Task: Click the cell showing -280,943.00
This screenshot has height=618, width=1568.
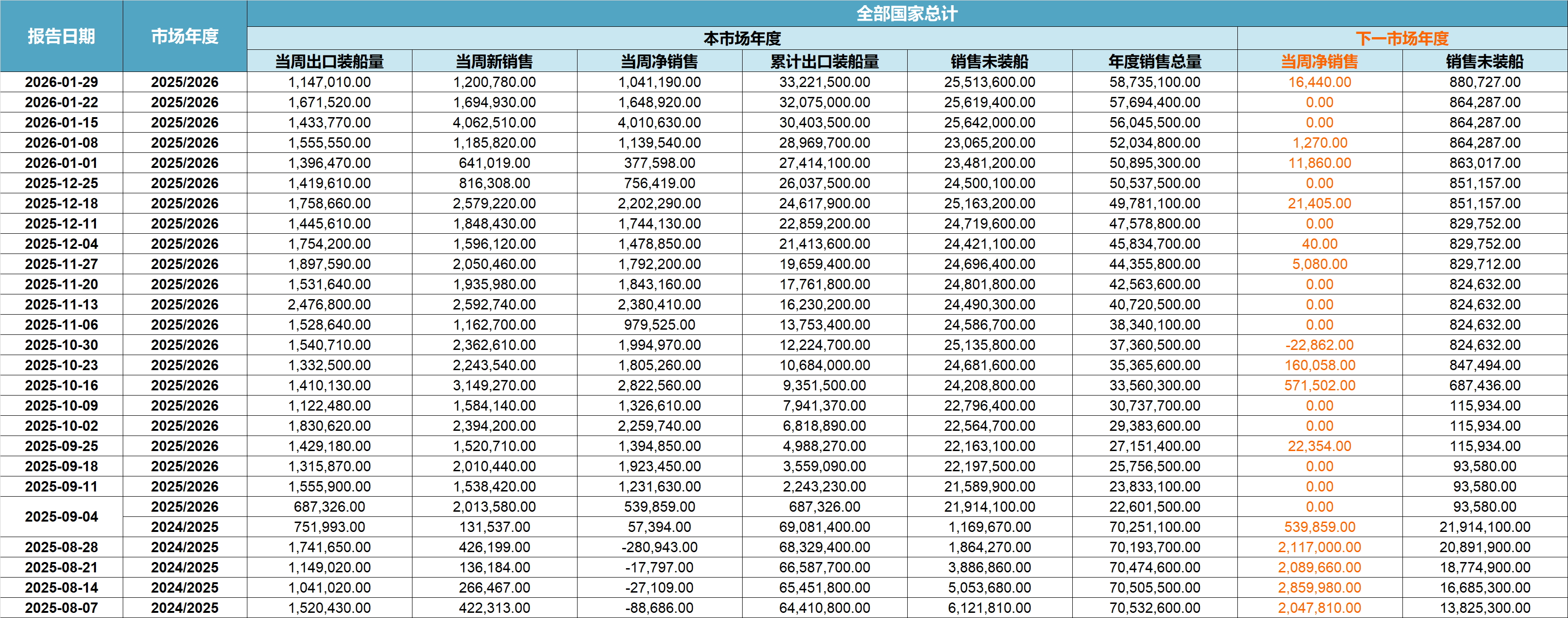Action: click(x=659, y=547)
